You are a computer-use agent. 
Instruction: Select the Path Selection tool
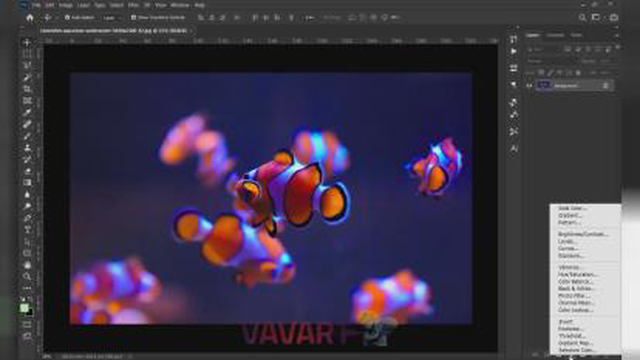[x=27, y=242]
